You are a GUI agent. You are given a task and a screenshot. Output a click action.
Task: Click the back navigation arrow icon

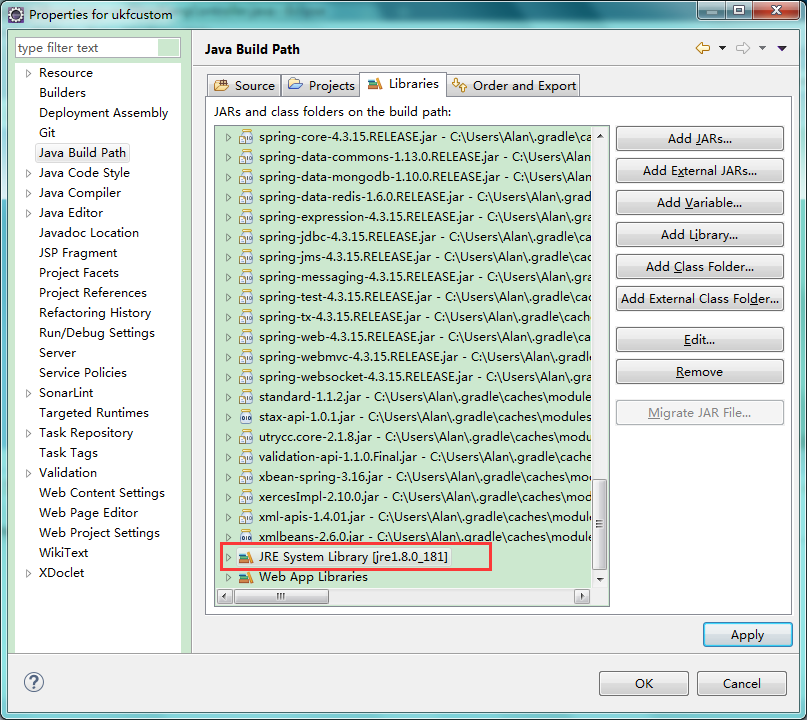tap(703, 48)
